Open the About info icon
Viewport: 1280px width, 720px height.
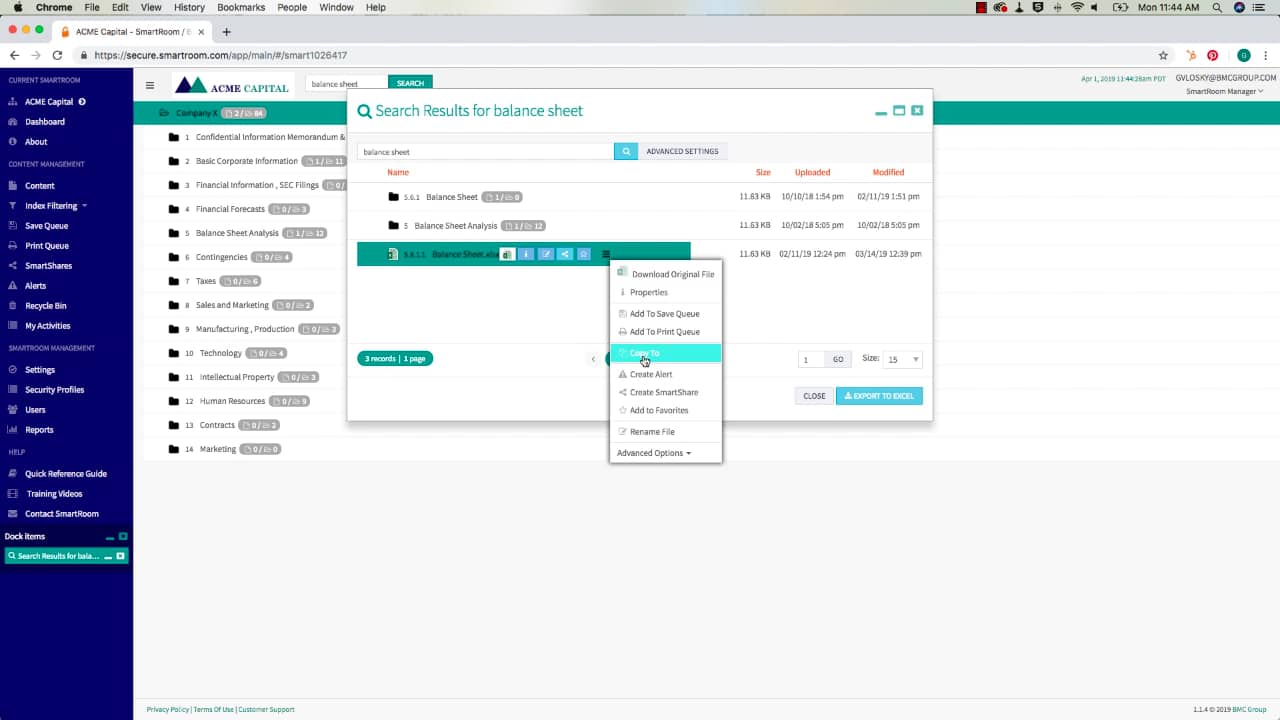coord(13,142)
